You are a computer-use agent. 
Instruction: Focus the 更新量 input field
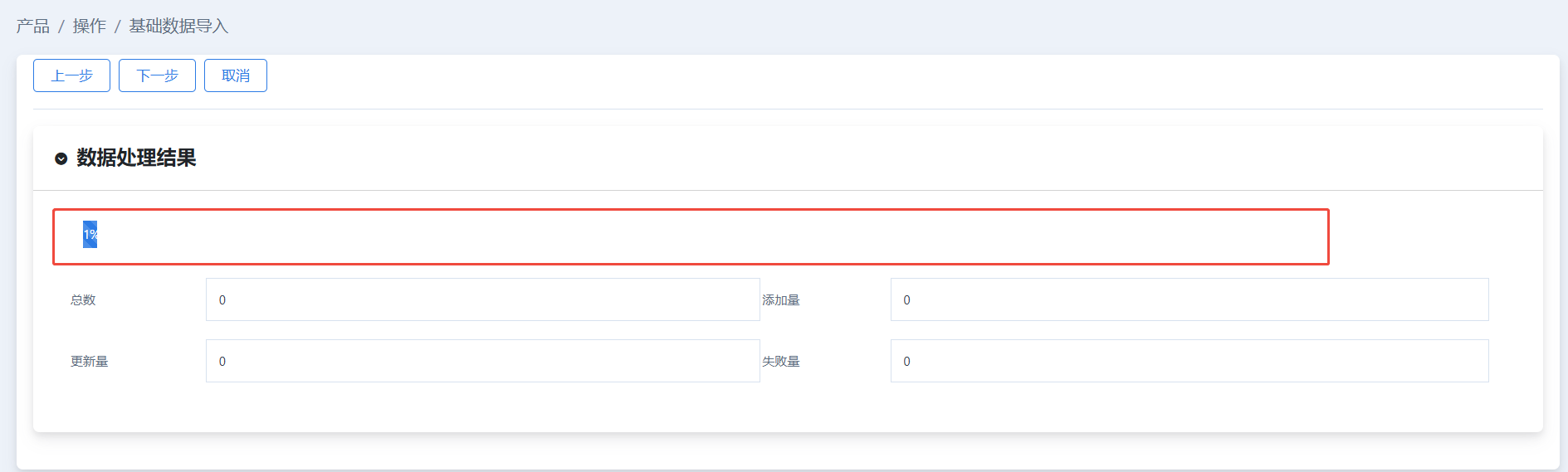(483, 361)
